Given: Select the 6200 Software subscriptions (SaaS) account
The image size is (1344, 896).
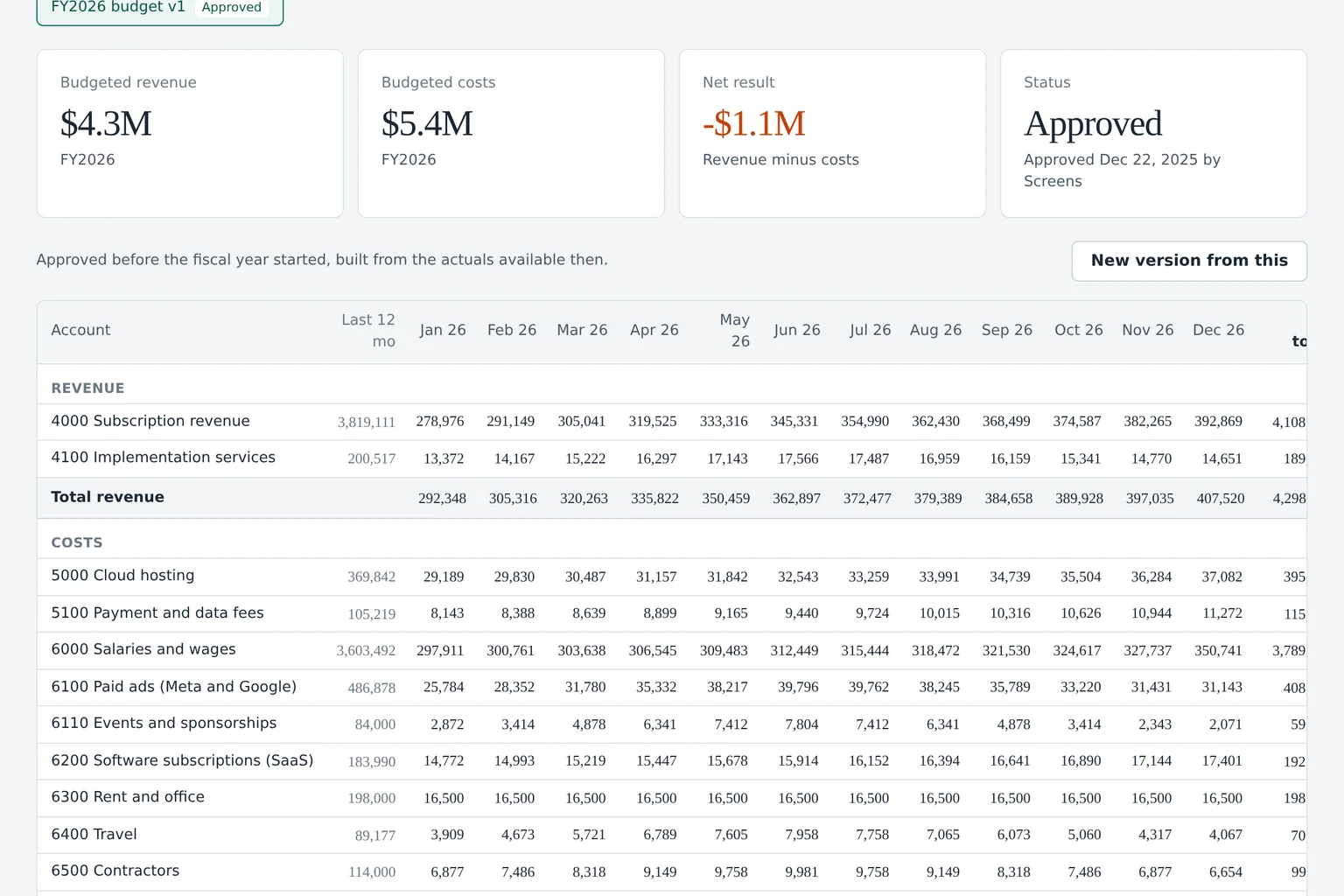Looking at the screenshot, I should tap(182, 760).
